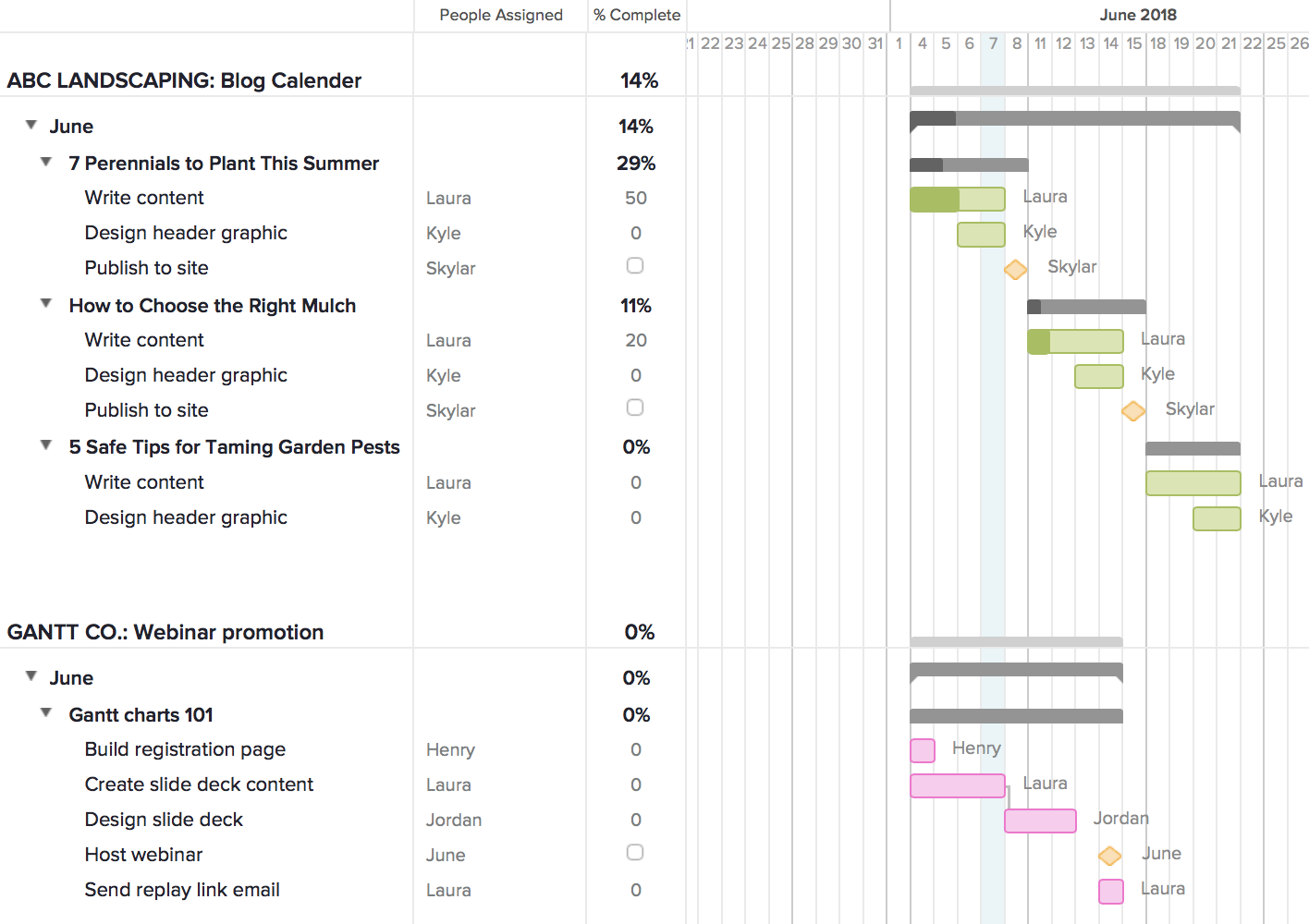Click the People Assigned column header
Image resolution: width=1309 pixels, height=924 pixels.
coord(499,15)
